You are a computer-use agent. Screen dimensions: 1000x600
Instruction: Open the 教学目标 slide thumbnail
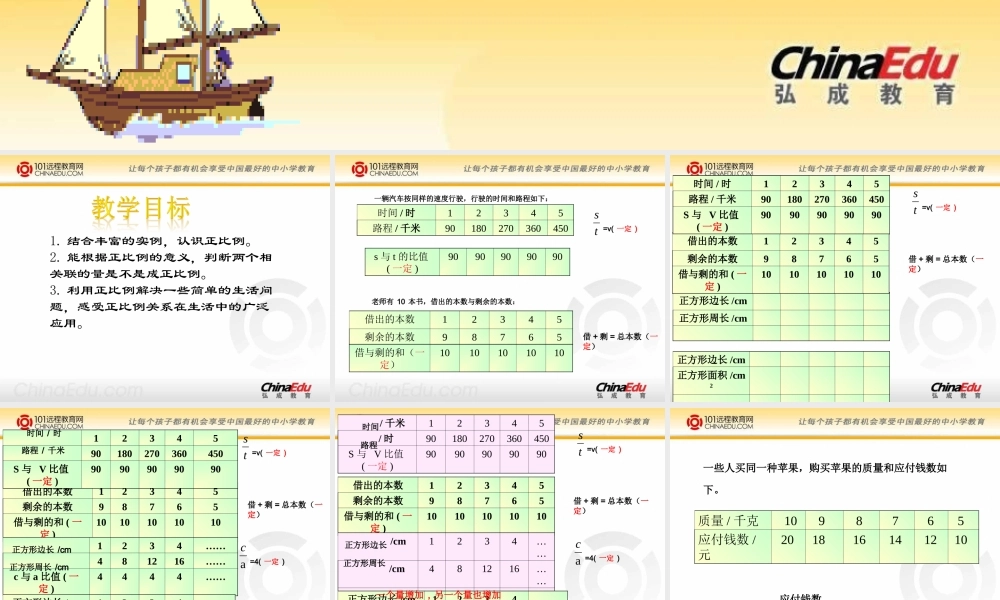(165, 278)
